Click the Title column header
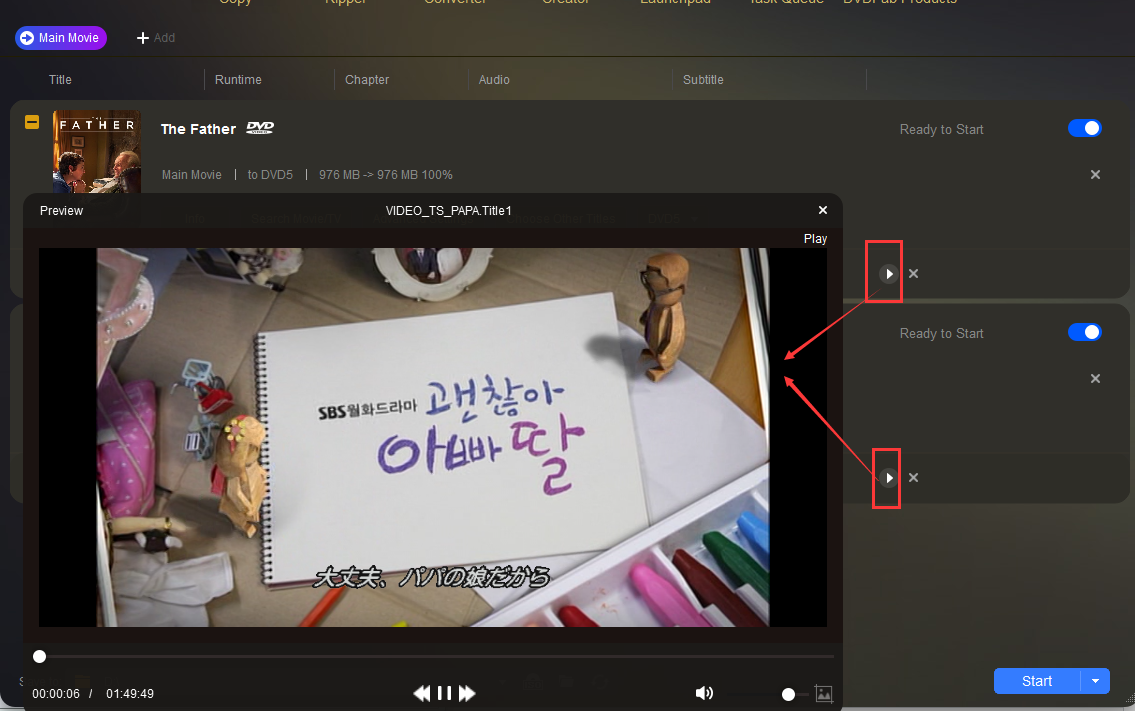Image resolution: width=1135 pixels, height=711 pixels. pos(60,80)
